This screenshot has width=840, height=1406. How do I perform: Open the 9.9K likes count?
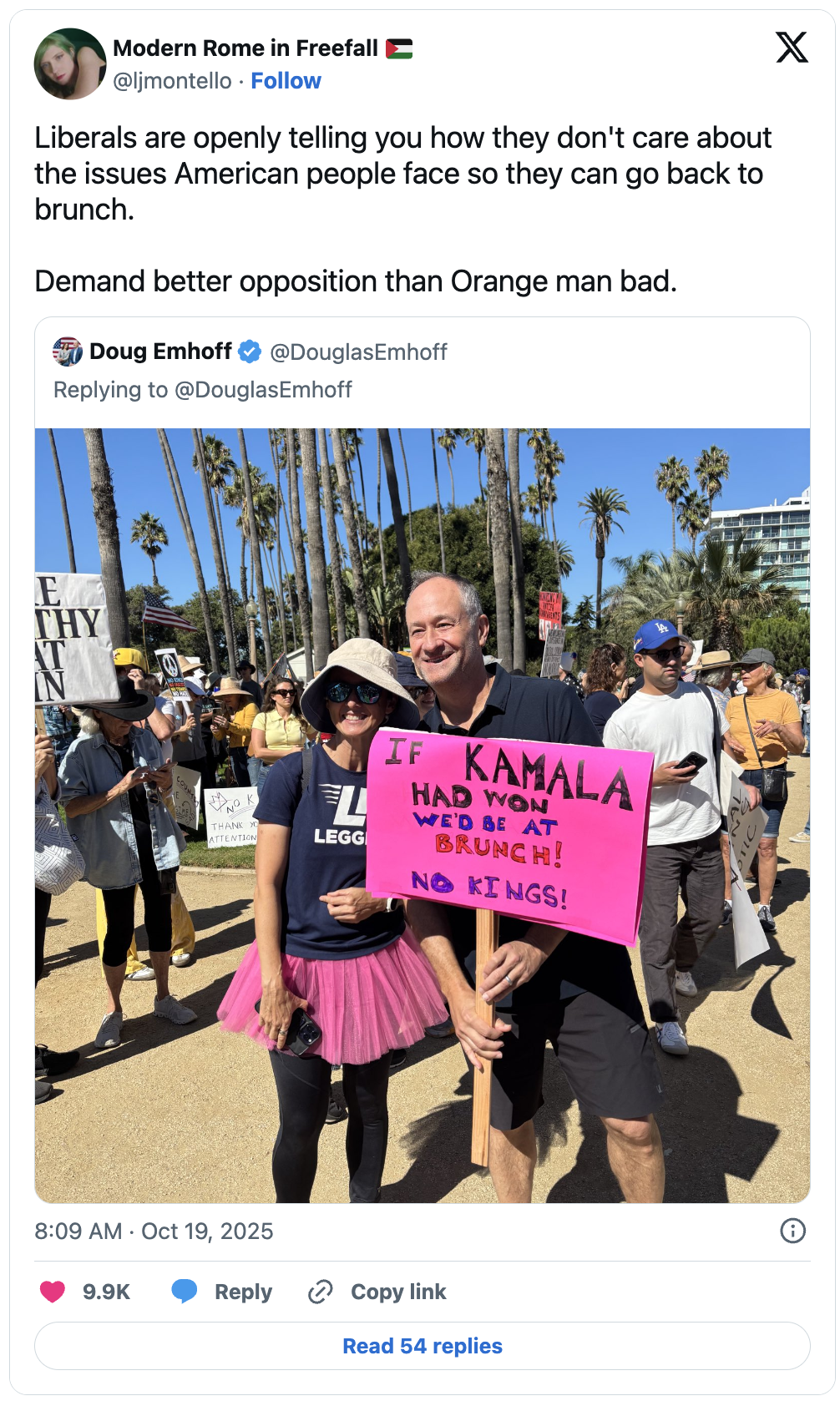click(x=106, y=1292)
